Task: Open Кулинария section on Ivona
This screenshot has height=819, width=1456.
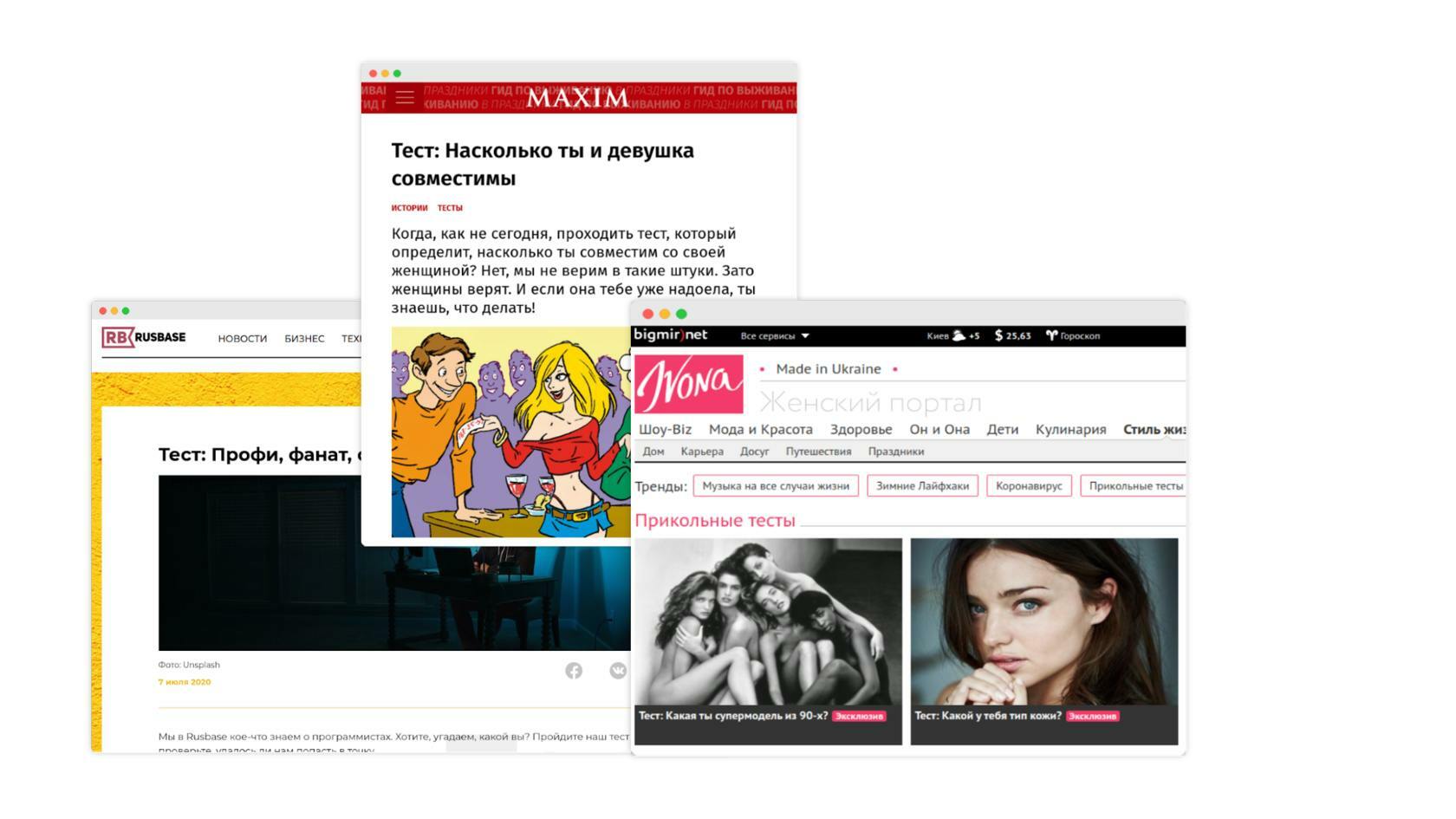Action: point(1070,429)
